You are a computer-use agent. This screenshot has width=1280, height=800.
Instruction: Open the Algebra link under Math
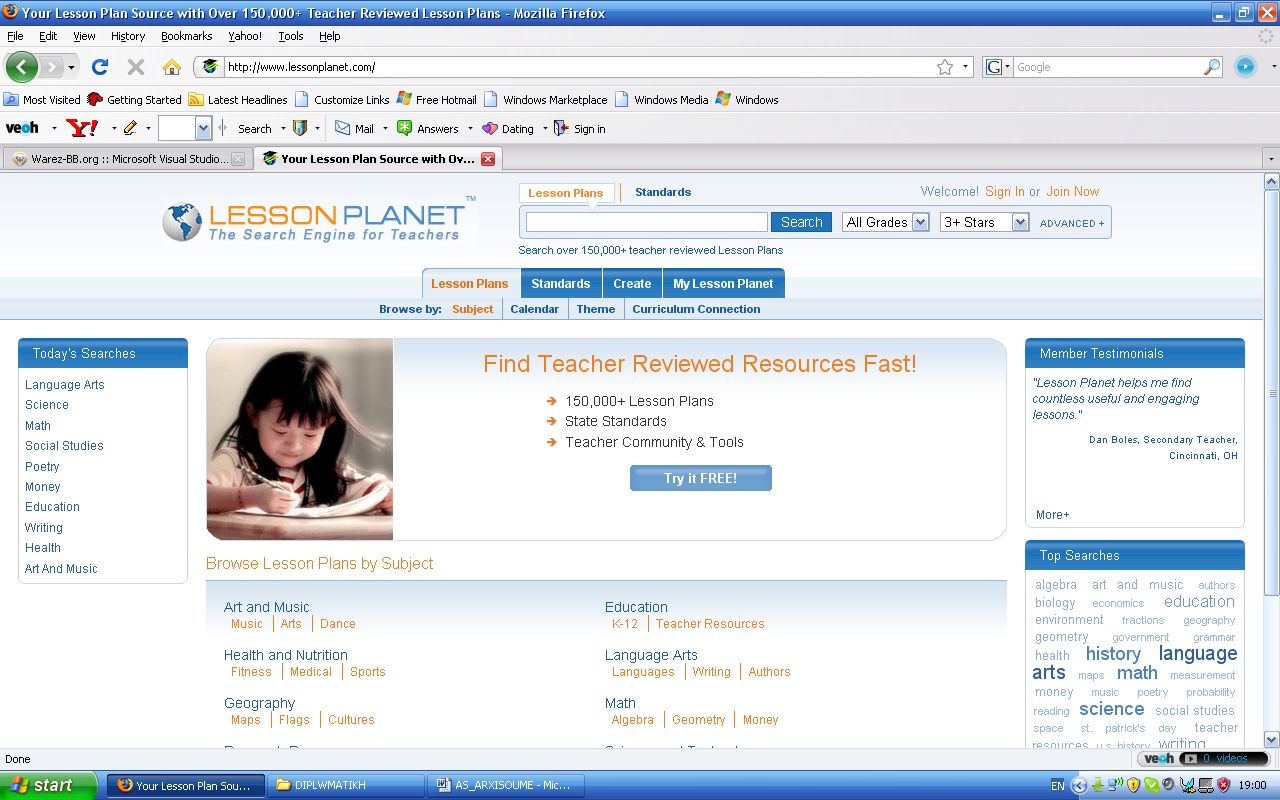tap(633, 720)
